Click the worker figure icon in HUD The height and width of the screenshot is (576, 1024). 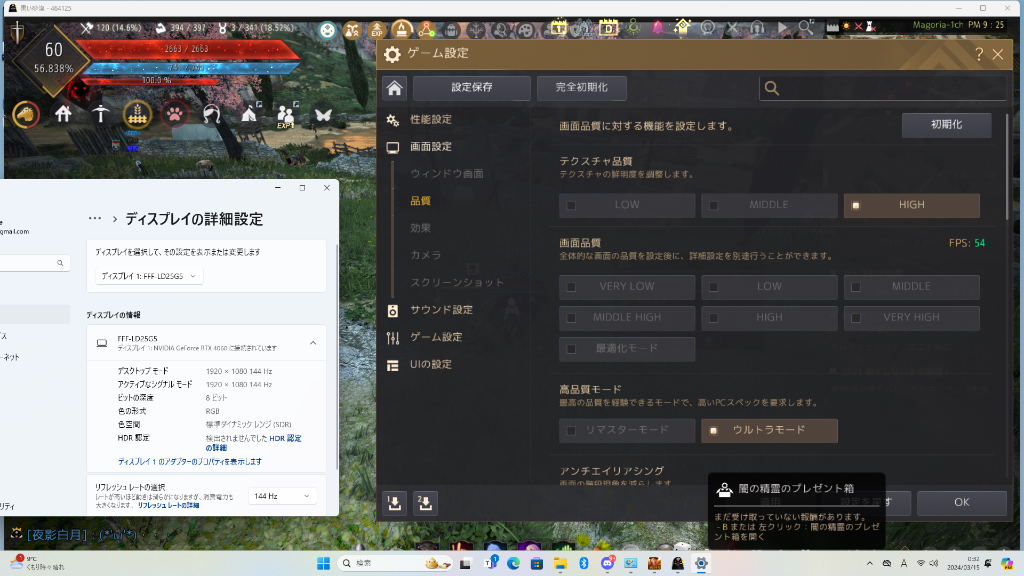tap(100, 114)
